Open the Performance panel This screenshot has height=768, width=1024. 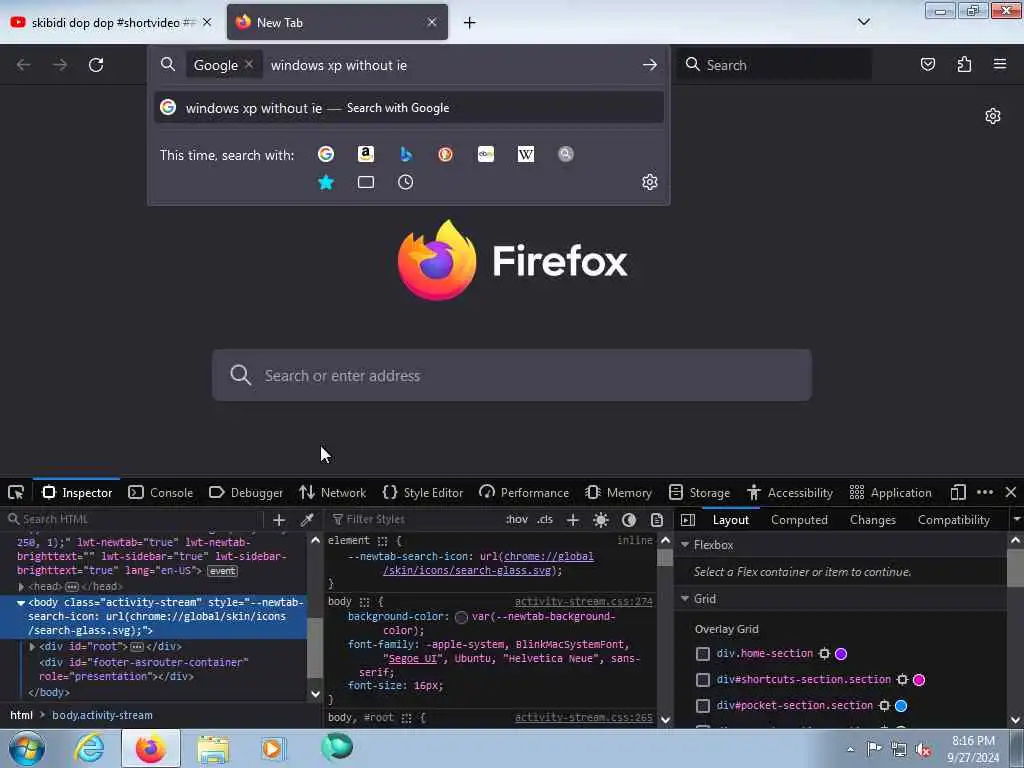(x=524, y=492)
